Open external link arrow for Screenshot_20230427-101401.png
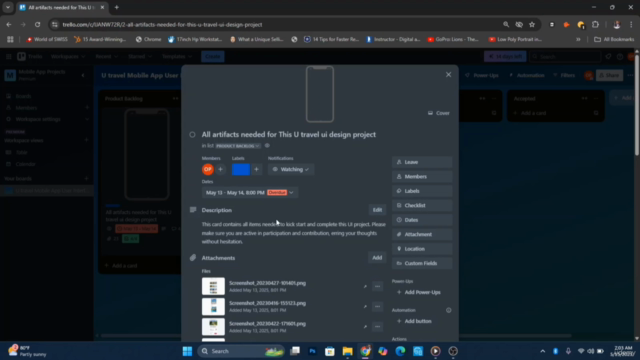The height and width of the screenshot is (360, 640). click(365, 287)
